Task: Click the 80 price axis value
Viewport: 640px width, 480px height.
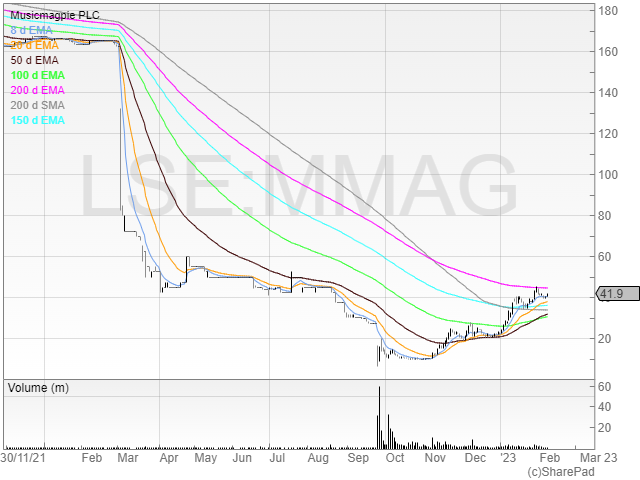Action: click(605, 216)
